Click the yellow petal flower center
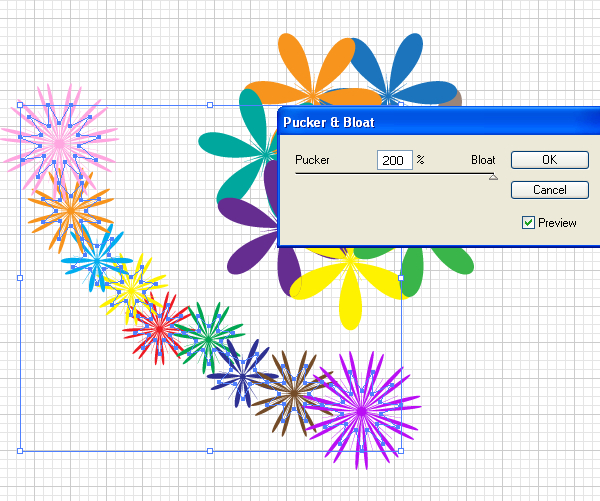Screen dimensions: 600x501 tap(350, 261)
